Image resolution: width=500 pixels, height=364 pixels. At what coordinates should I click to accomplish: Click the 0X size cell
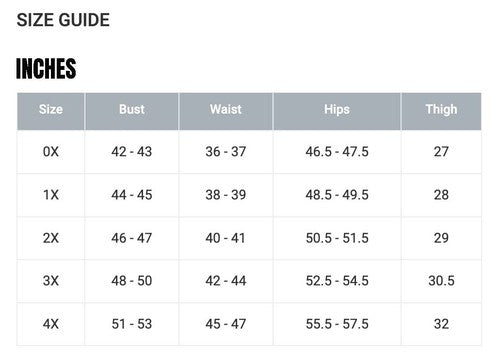[x=51, y=152]
